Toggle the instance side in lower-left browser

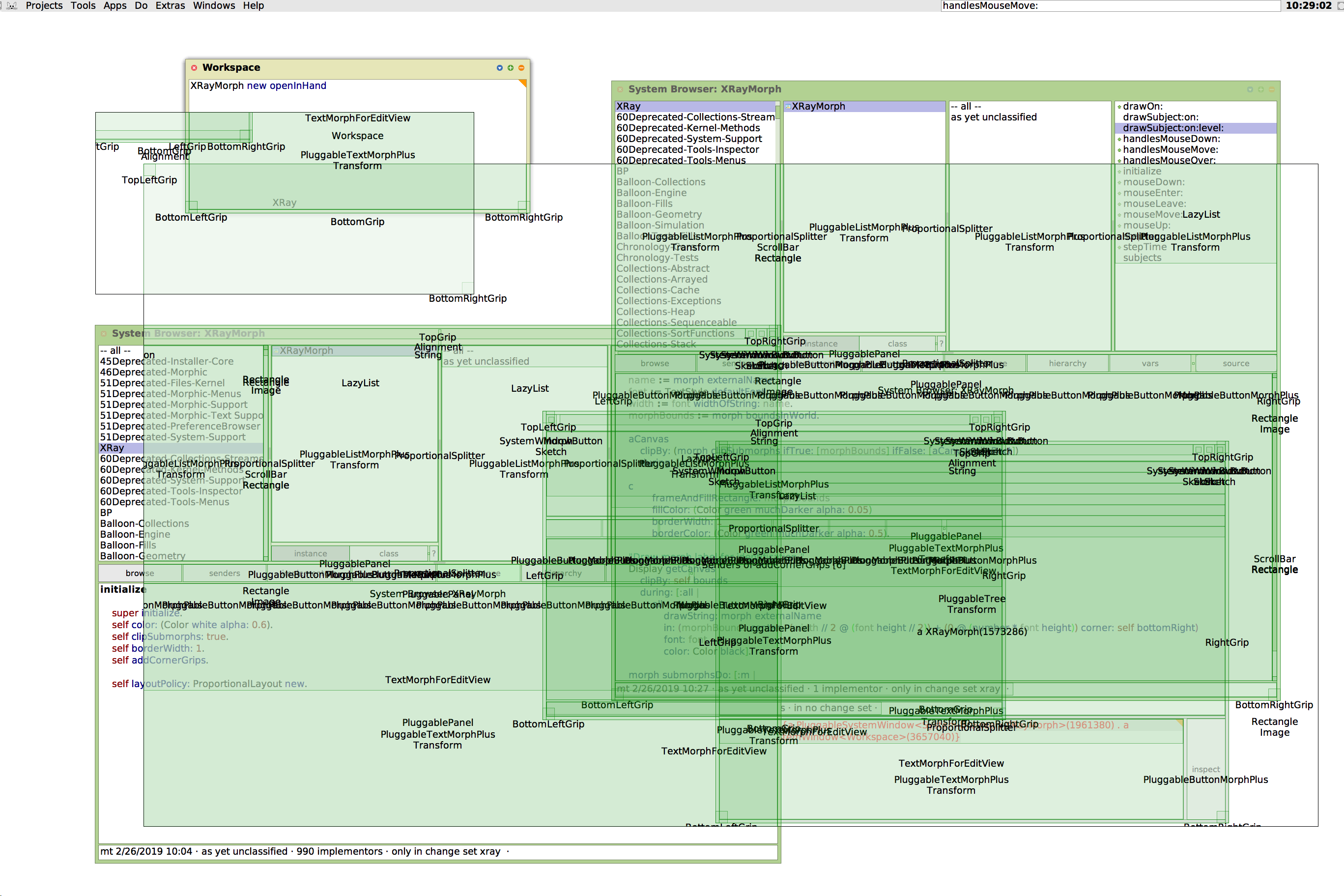(x=310, y=553)
